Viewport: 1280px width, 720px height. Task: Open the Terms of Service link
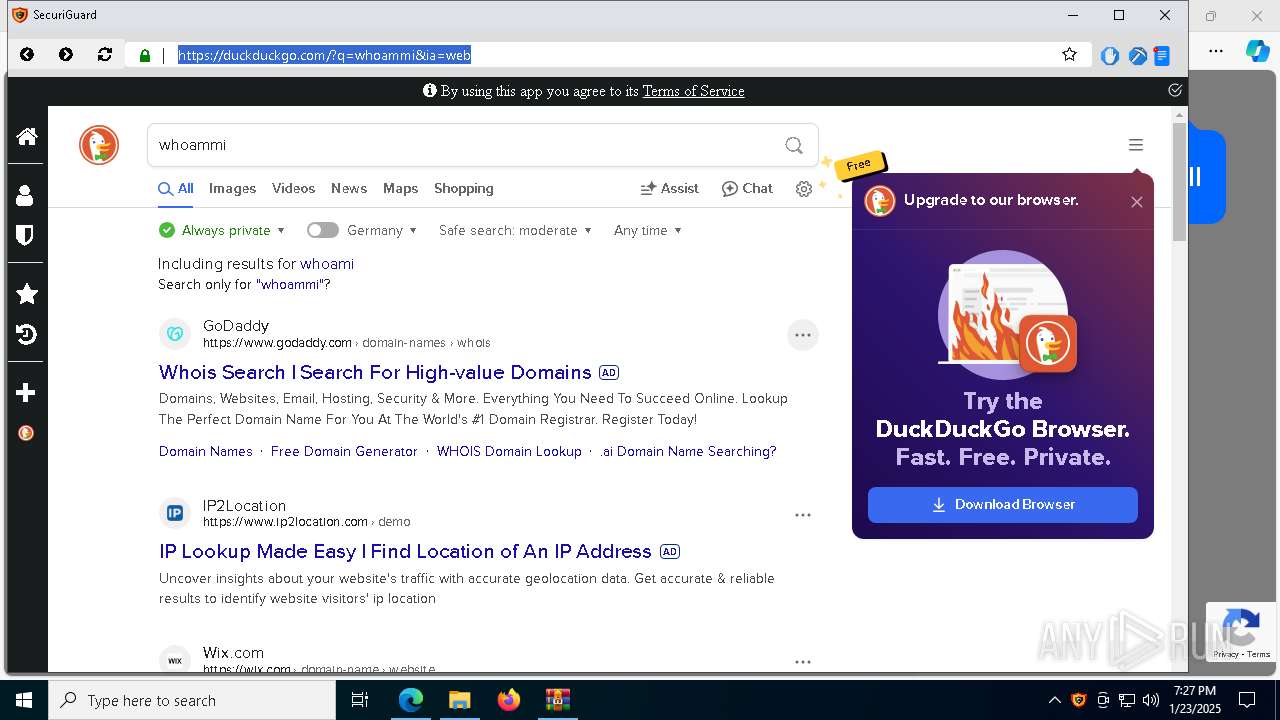coord(693,91)
